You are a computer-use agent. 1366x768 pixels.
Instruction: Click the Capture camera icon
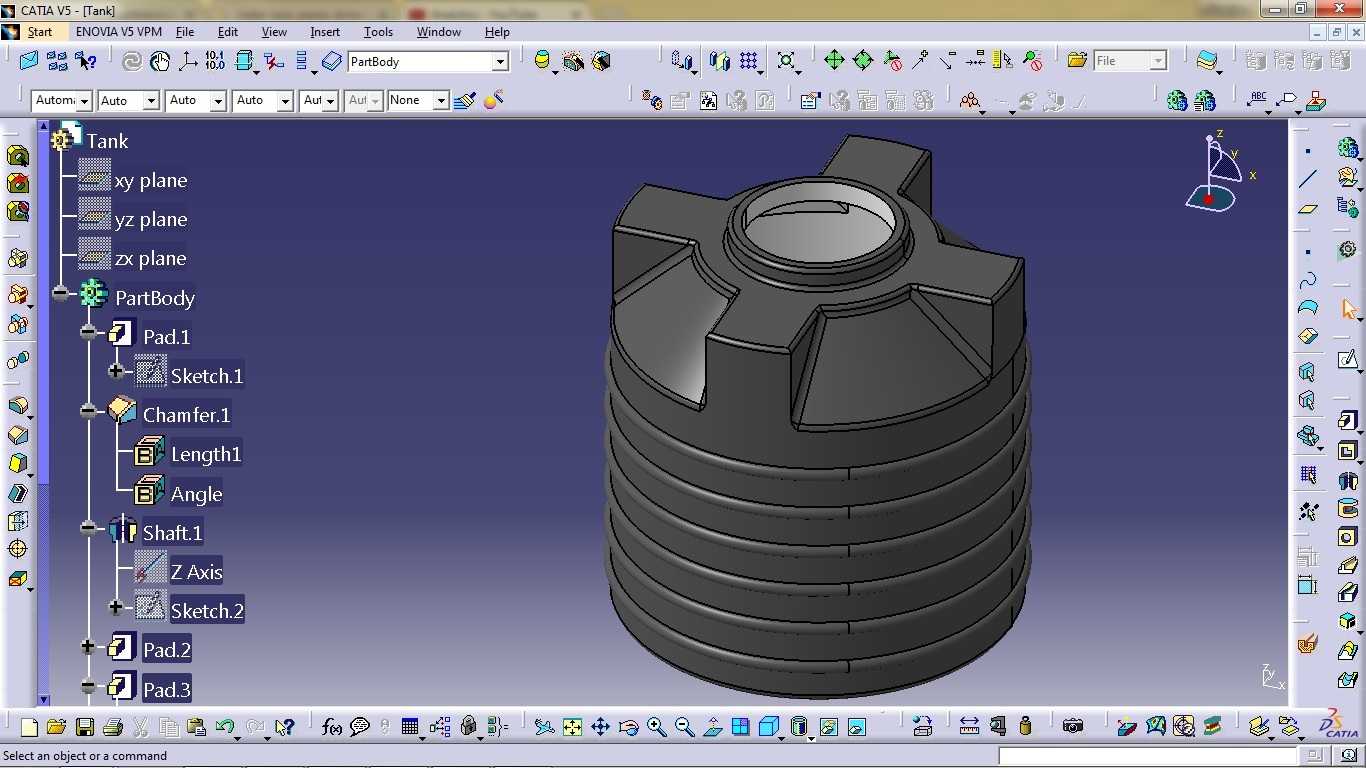point(1073,726)
